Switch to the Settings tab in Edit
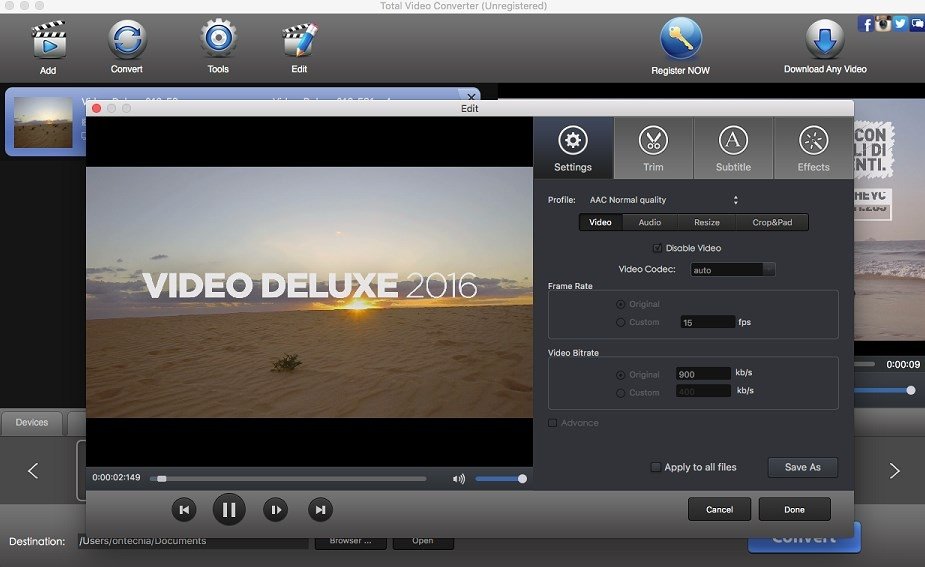Viewport: 925px width, 567px height. point(573,148)
